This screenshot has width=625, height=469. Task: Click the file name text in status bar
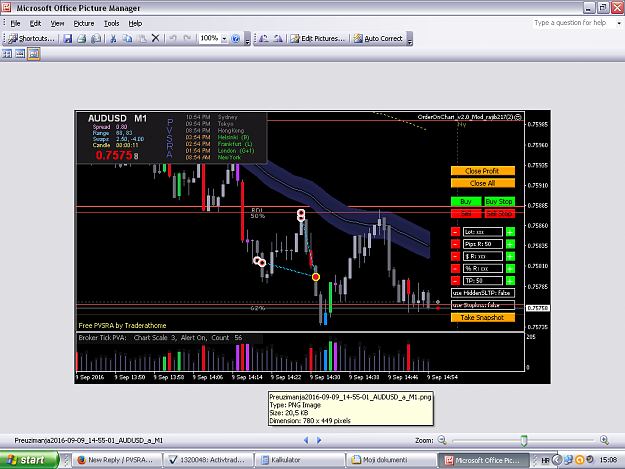[x=88, y=440]
